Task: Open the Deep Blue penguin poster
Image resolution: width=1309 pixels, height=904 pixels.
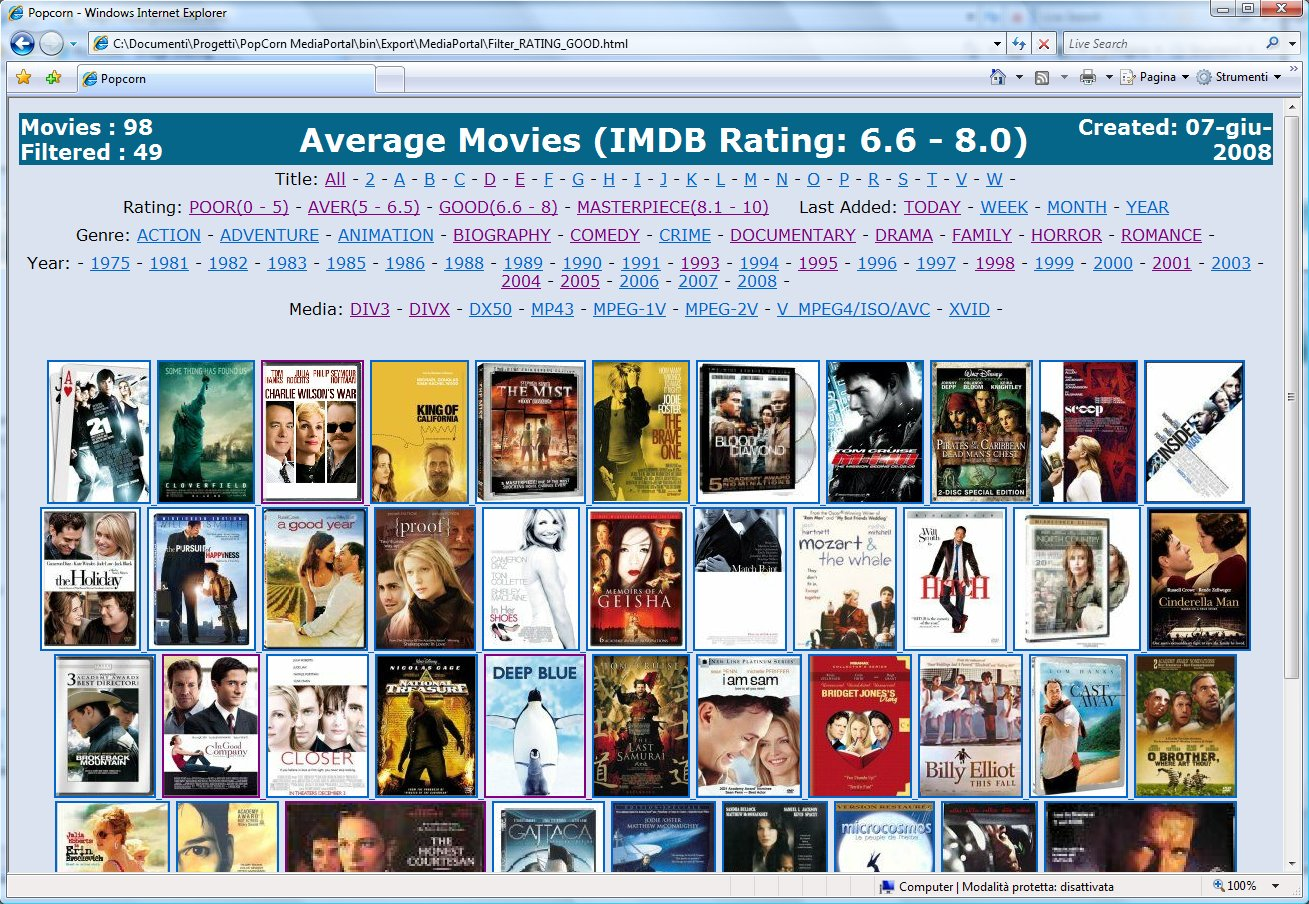Action: [x=535, y=726]
